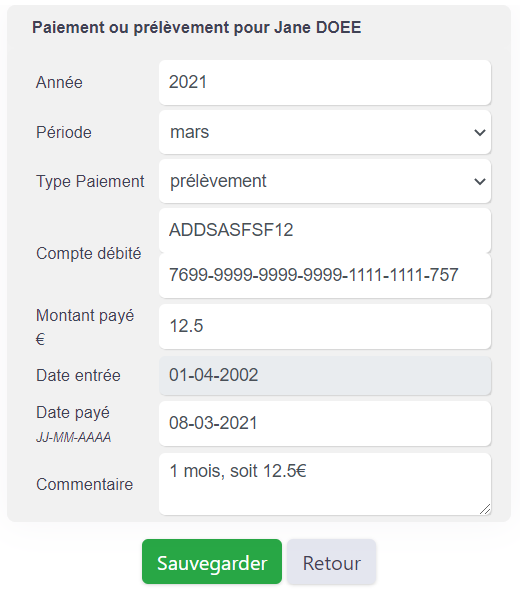
Task: Grab the textarea resize handle in Commentaire
Action: tap(485, 509)
